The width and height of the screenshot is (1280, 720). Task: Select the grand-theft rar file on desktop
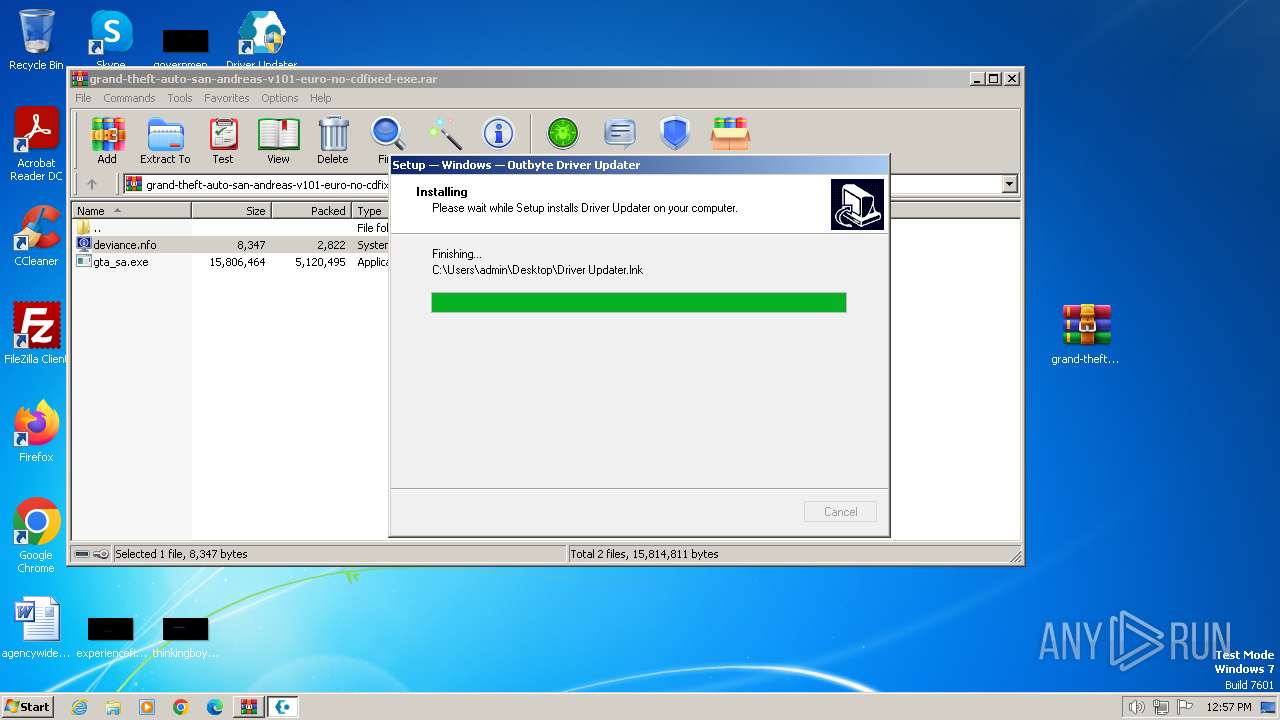1086,334
